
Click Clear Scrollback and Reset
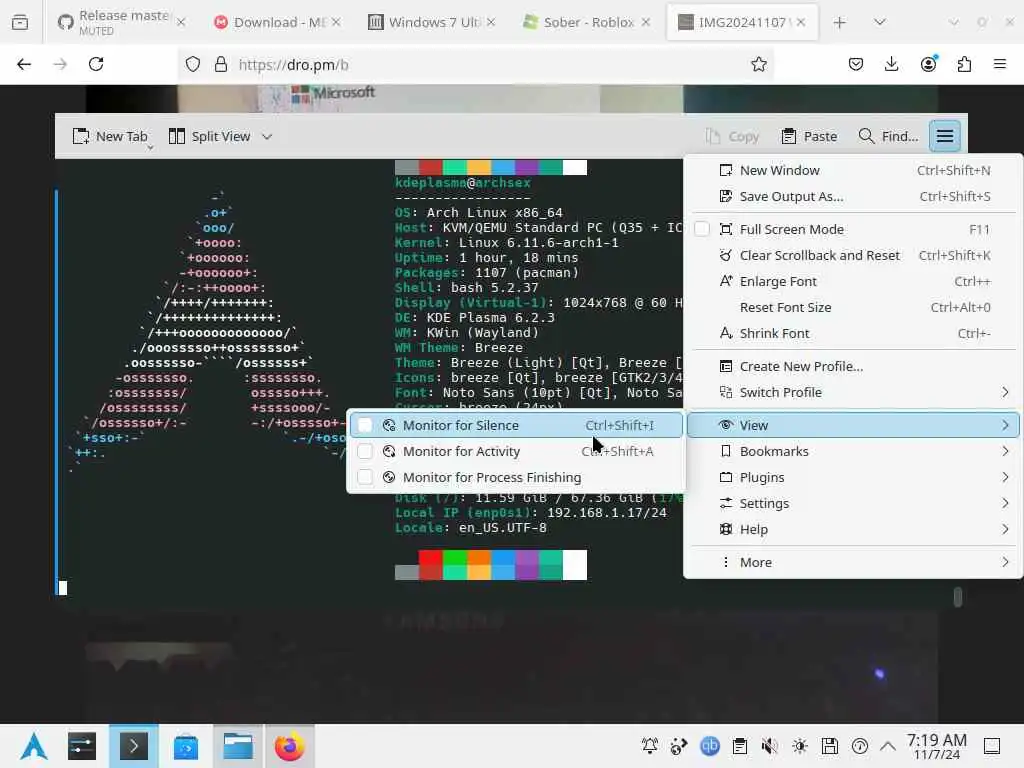click(x=853, y=255)
